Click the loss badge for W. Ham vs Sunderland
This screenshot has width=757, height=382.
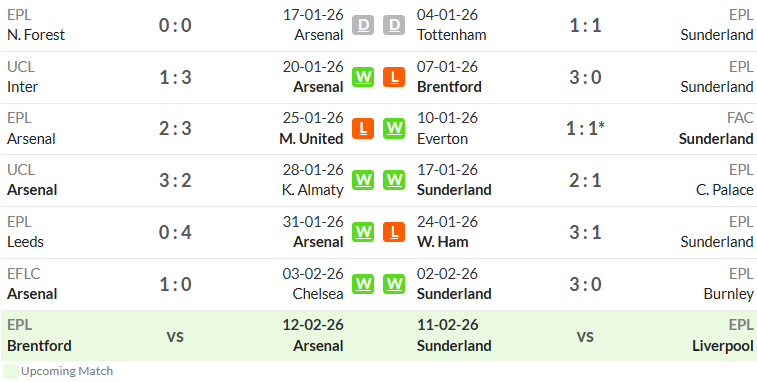coord(394,232)
